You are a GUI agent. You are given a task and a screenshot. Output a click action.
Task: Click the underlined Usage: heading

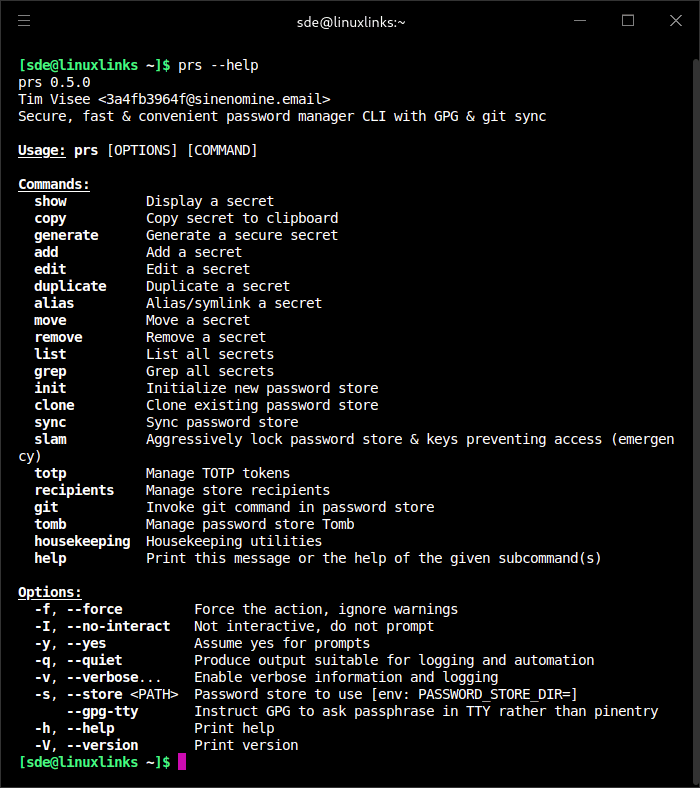tap(42, 150)
